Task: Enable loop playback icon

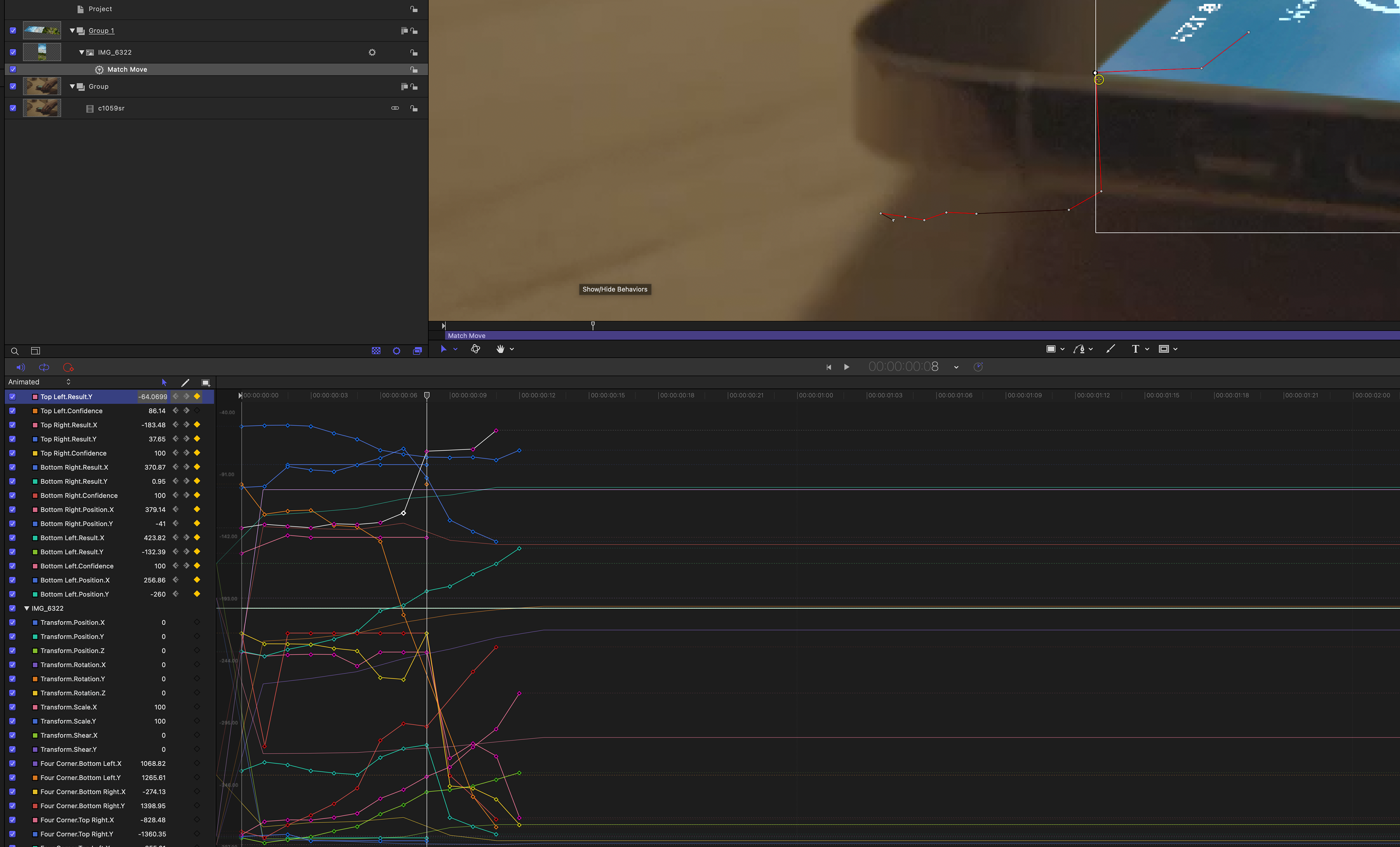Action: click(44, 367)
